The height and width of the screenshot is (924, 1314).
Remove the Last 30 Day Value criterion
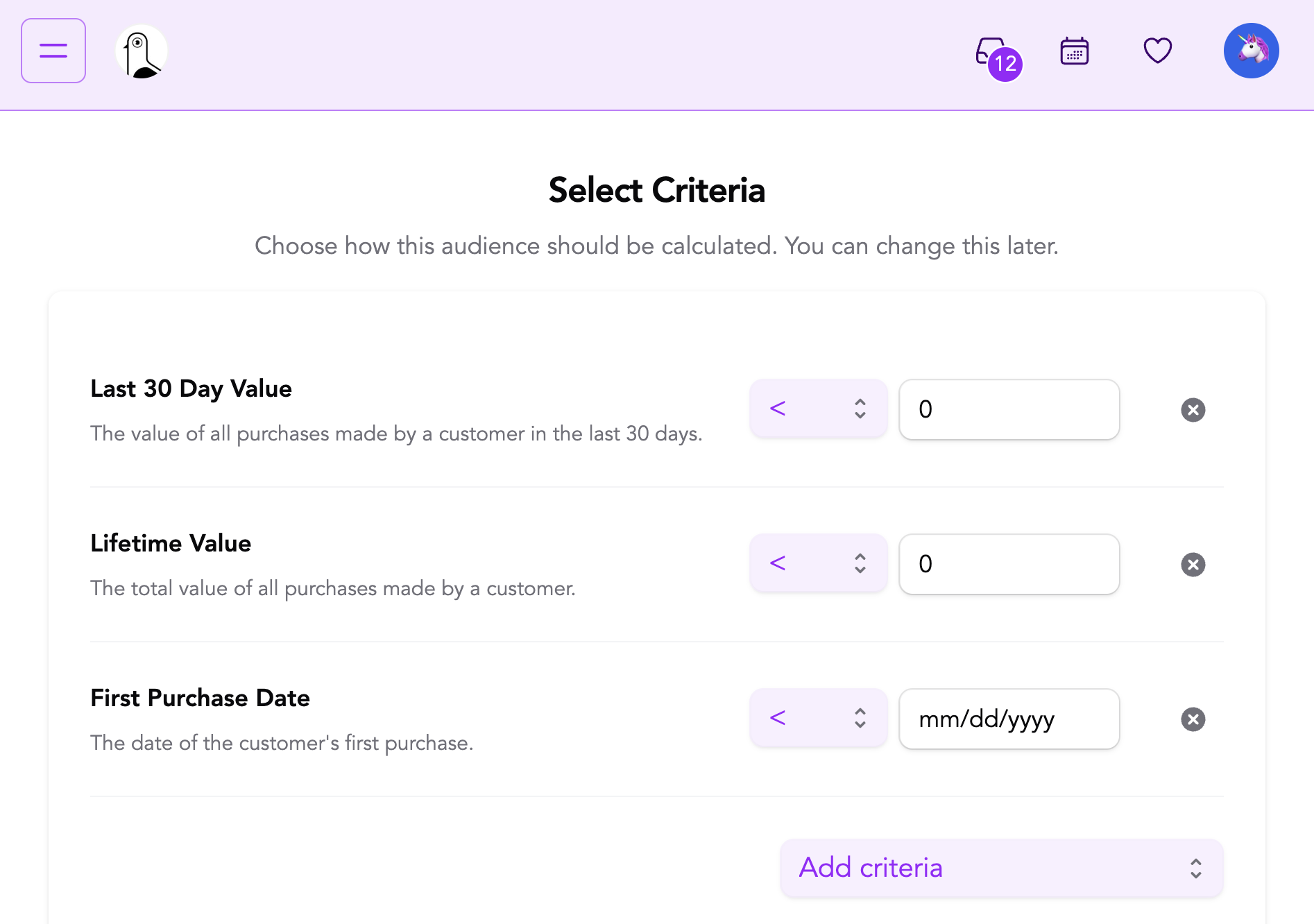point(1193,409)
